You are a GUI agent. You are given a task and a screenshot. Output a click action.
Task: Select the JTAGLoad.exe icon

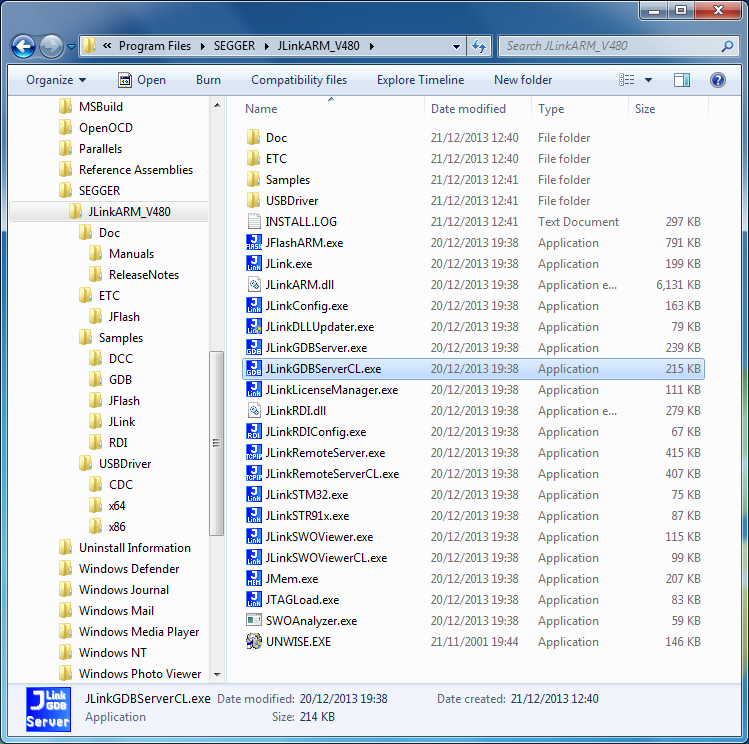tap(254, 600)
